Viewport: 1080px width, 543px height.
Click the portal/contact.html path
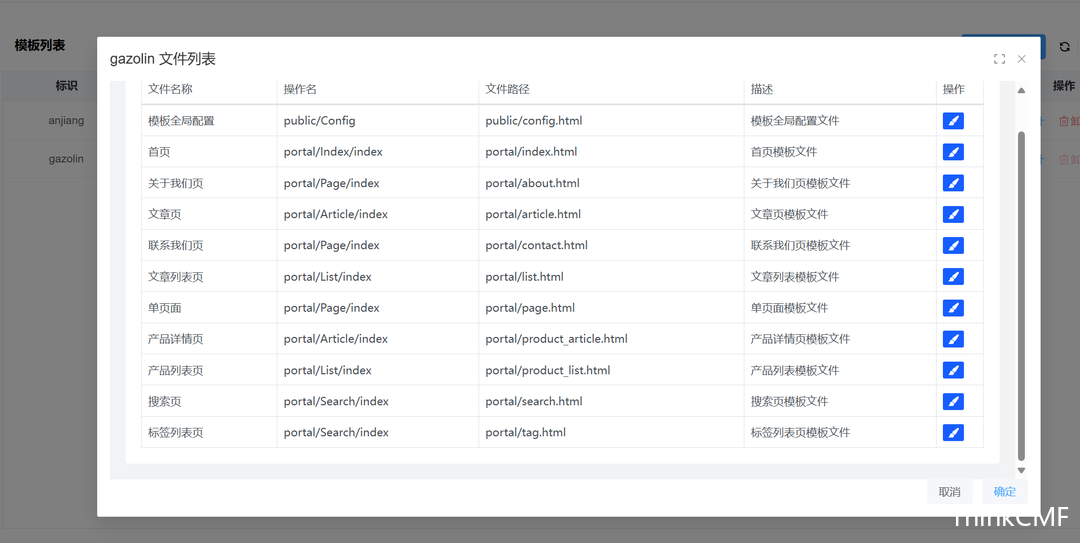[537, 245]
